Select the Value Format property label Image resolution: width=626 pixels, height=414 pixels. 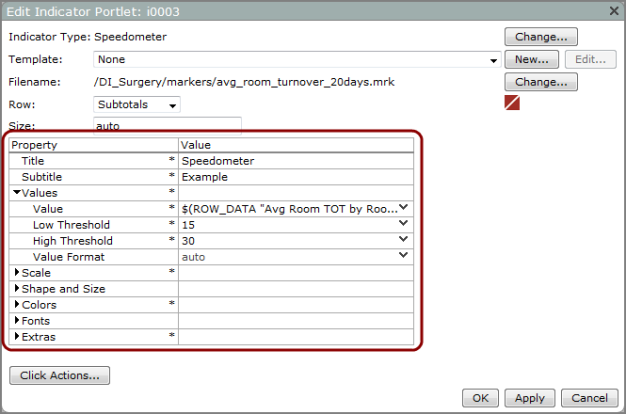(x=69, y=257)
